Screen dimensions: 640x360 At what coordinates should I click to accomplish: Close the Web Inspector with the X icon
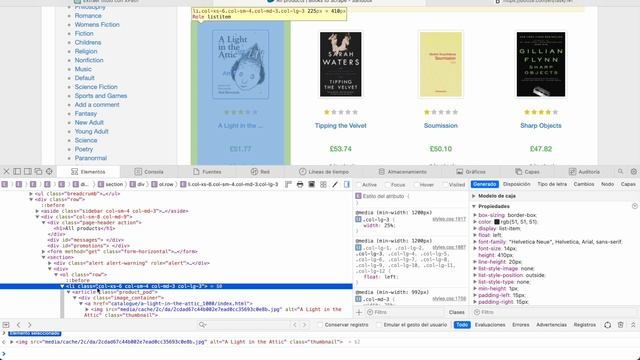tap(6, 171)
